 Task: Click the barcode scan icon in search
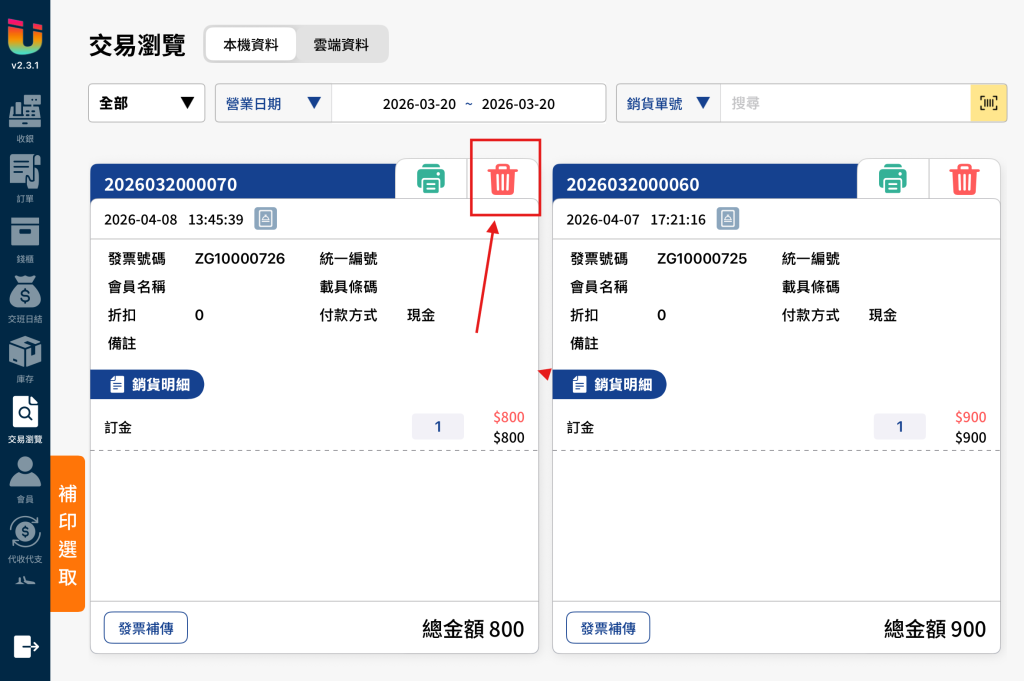coord(988,103)
